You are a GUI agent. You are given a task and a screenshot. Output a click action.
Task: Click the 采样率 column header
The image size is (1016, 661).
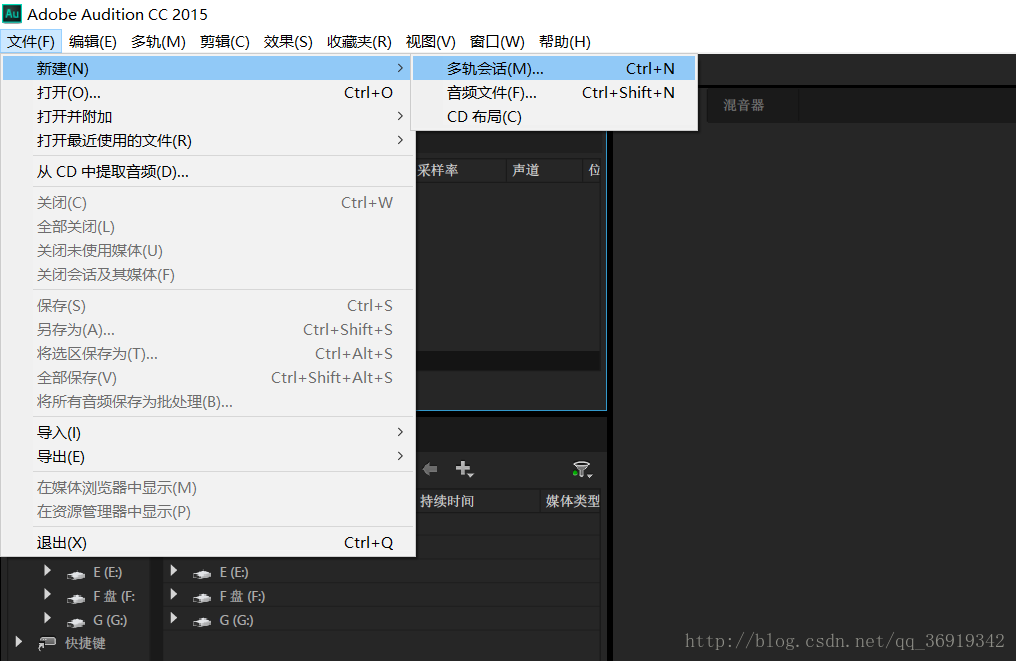(x=438, y=170)
